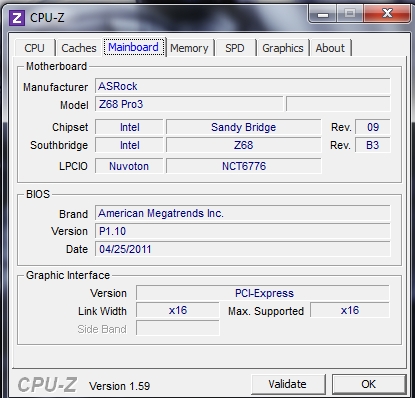The height and width of the screenshot is (398, 415).
Task: Click the Manufacturer label
Action: (x=55, y=87)
